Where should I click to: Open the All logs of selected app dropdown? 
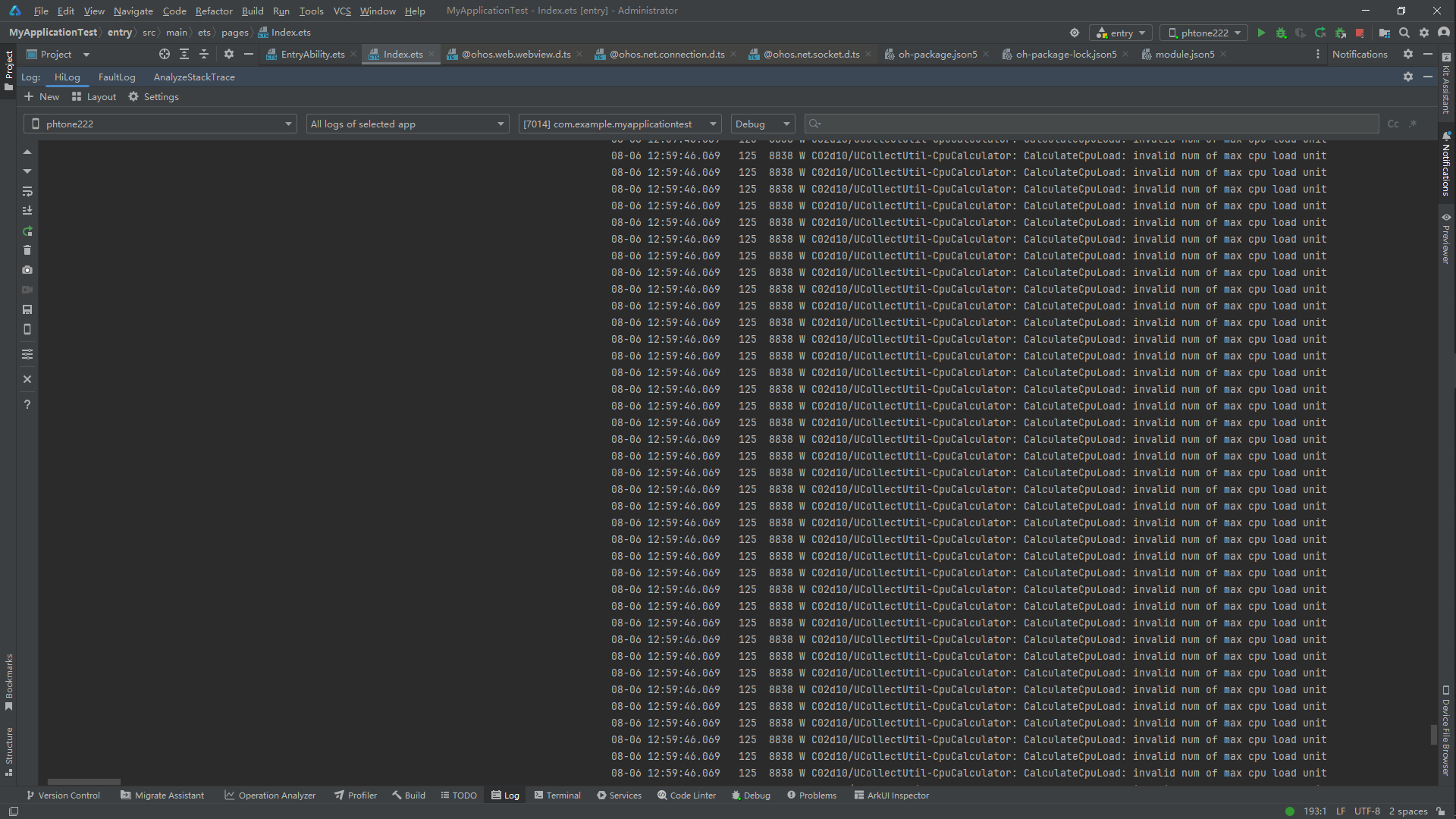tap(407, 124)
